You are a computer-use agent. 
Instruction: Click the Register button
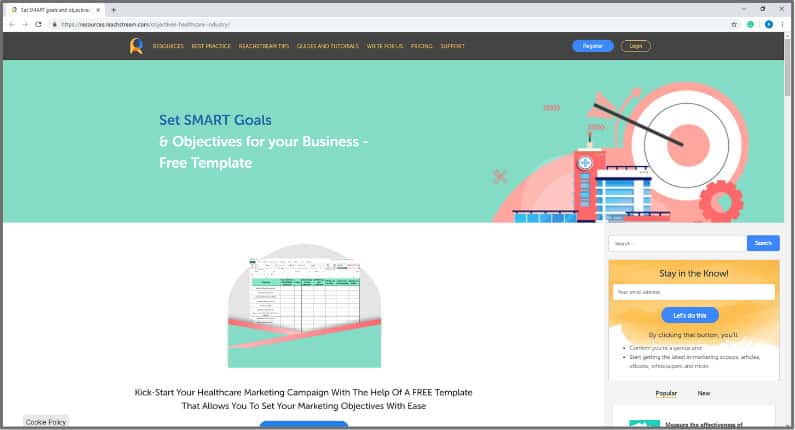point(592,46)
